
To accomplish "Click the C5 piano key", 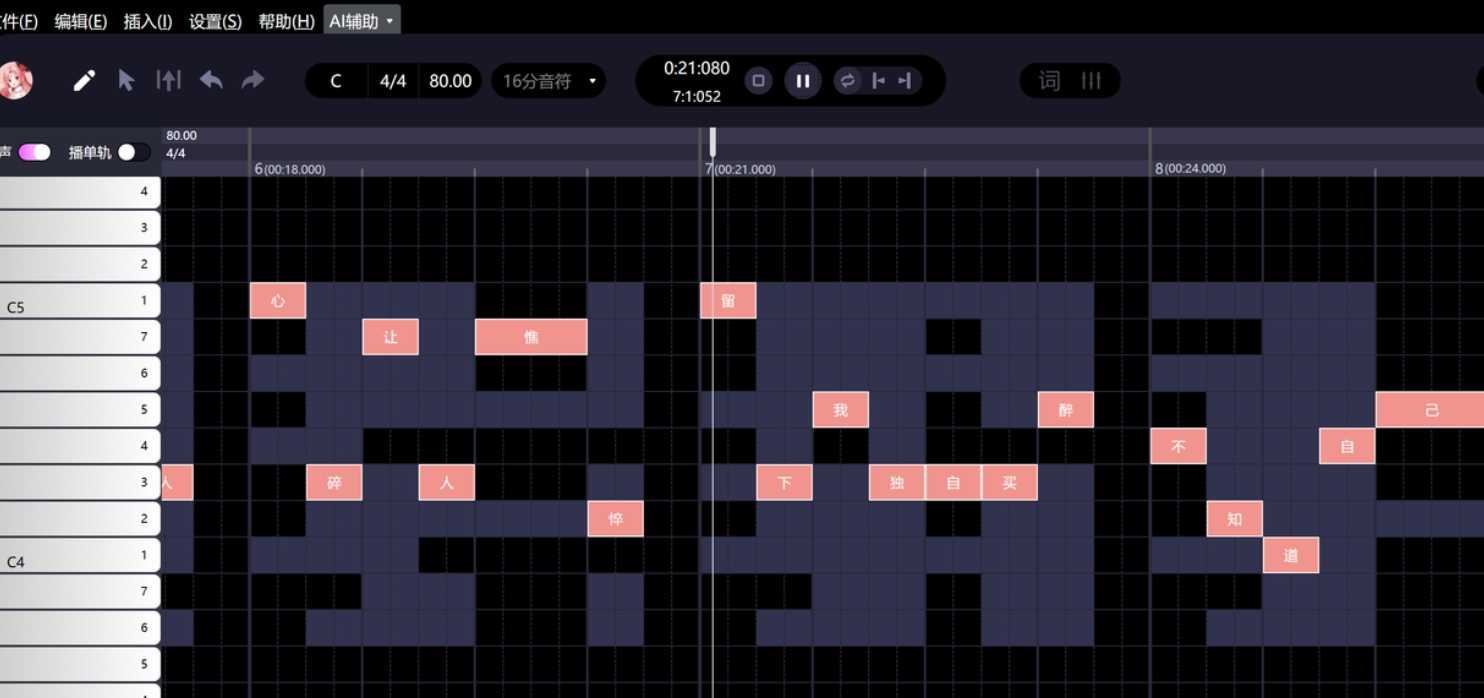I will 80,300.
